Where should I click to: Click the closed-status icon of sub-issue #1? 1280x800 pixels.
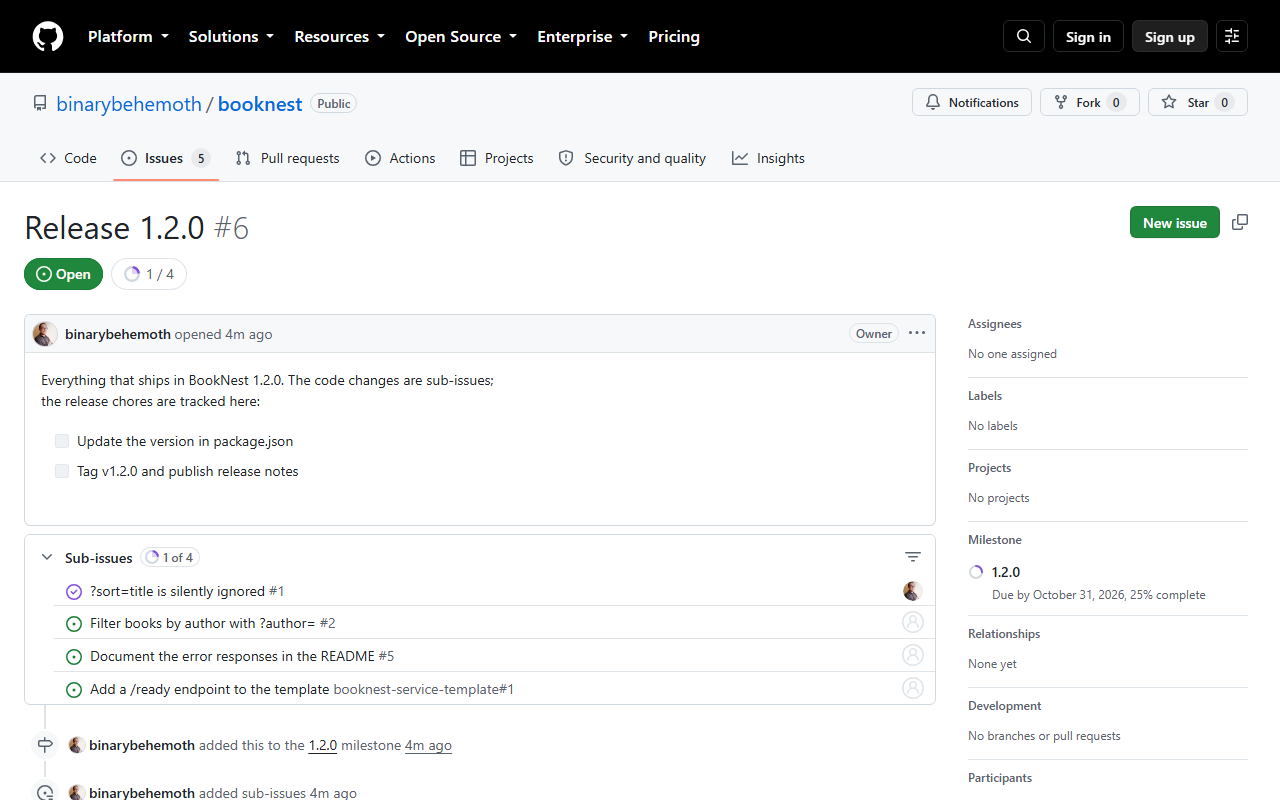pyautogui.click(x=73, y=591)
